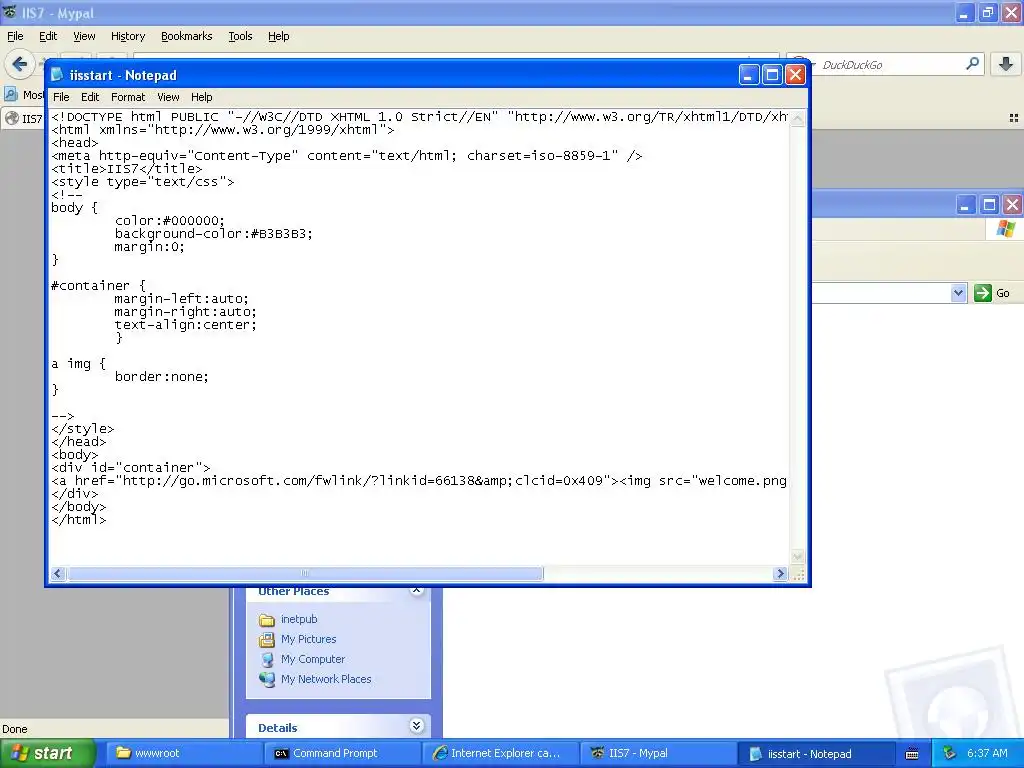The image size is (1024, 768).
Task: Open Mypal Tools menu
Action: [x=240, y=36]
